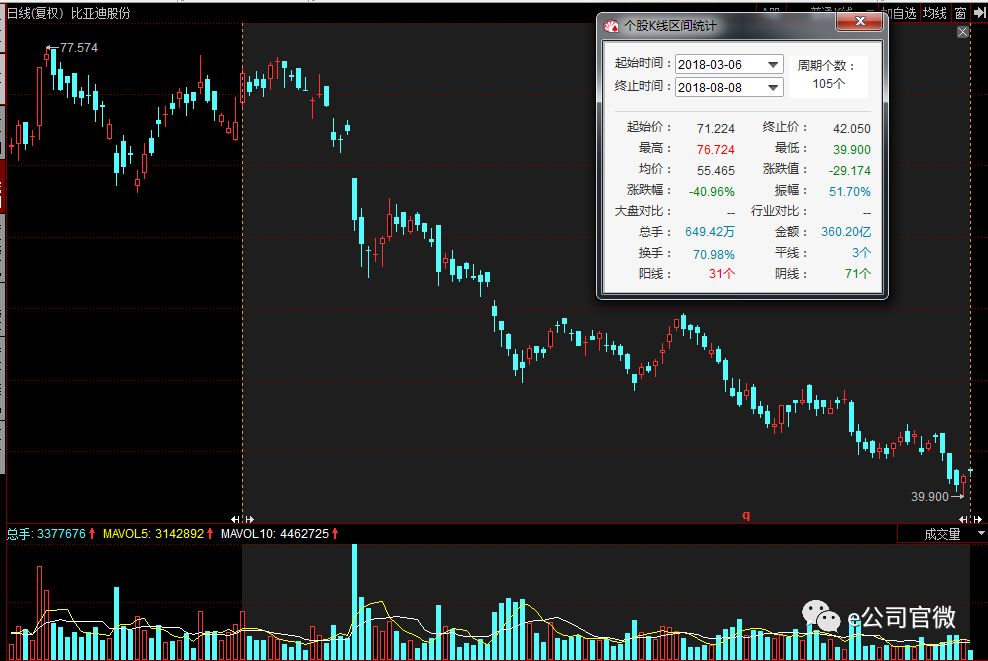Open the 起始时间 date dropdown
The height and width of the screenshot is (661, 988).
click(x=773, y=64)
